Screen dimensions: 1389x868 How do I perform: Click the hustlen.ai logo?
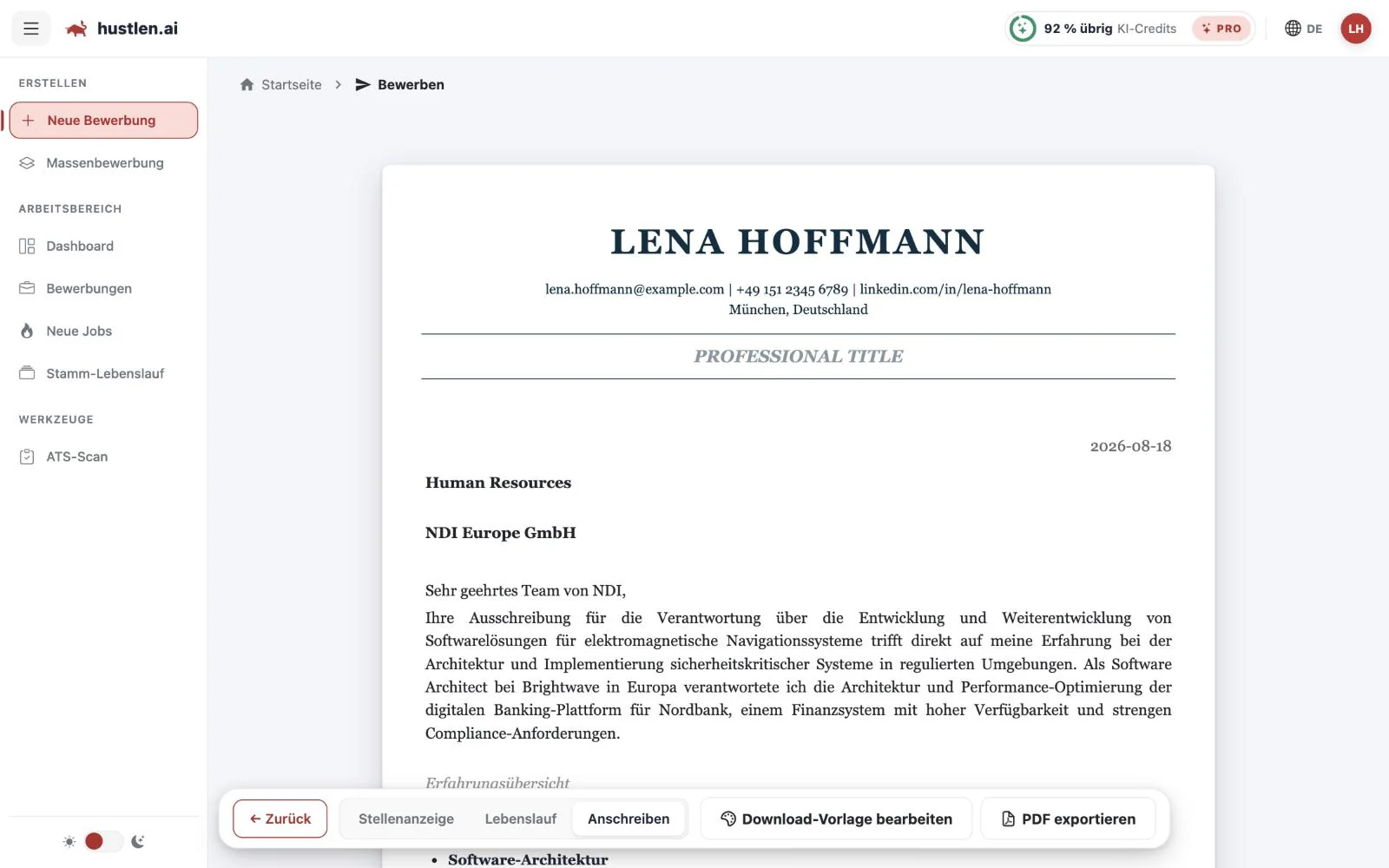click(x=122, y=29)
